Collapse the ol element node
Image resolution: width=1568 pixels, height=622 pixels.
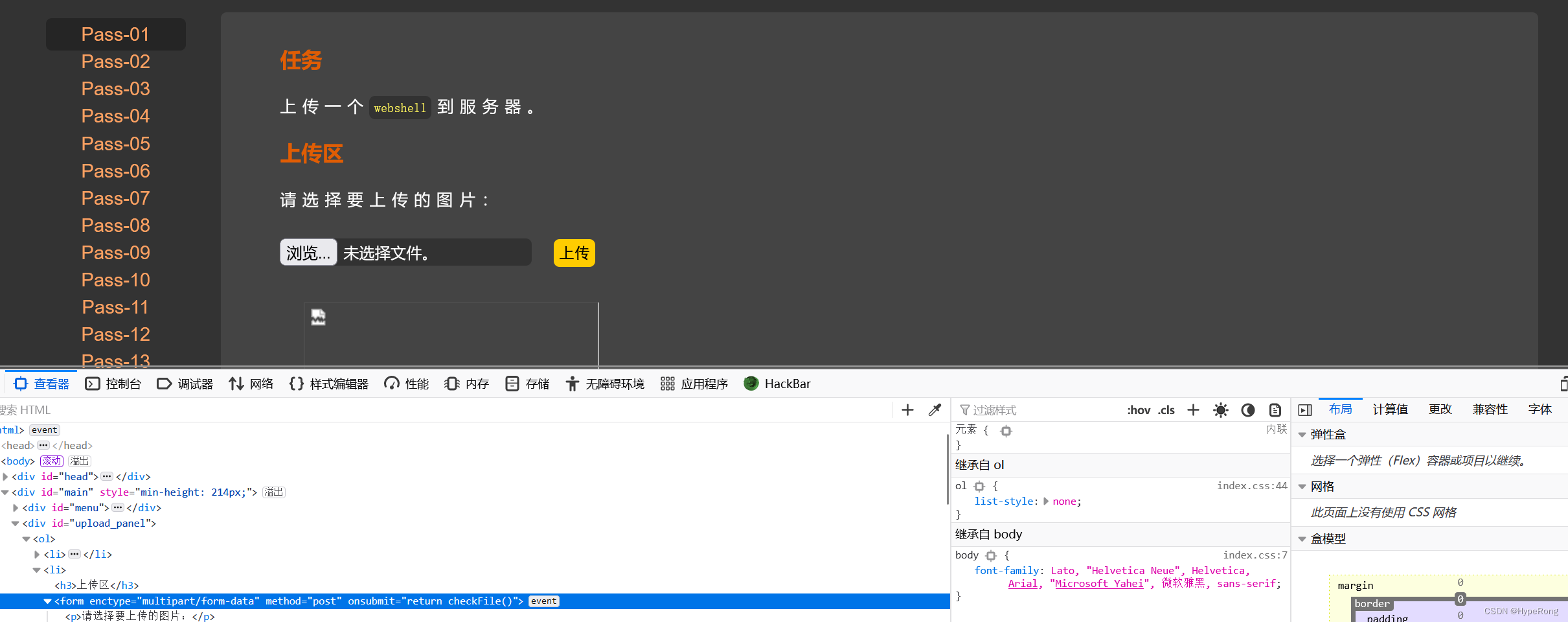[26, 539]
